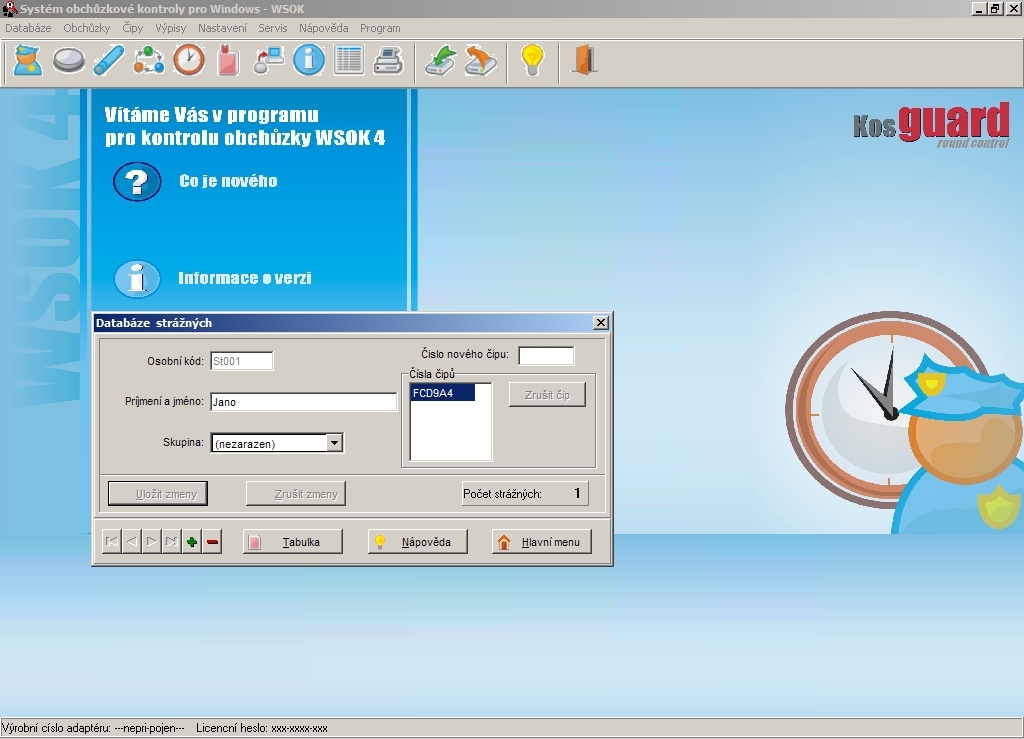
Task: Click the Tabulka button
Action: tap(293, 542)
